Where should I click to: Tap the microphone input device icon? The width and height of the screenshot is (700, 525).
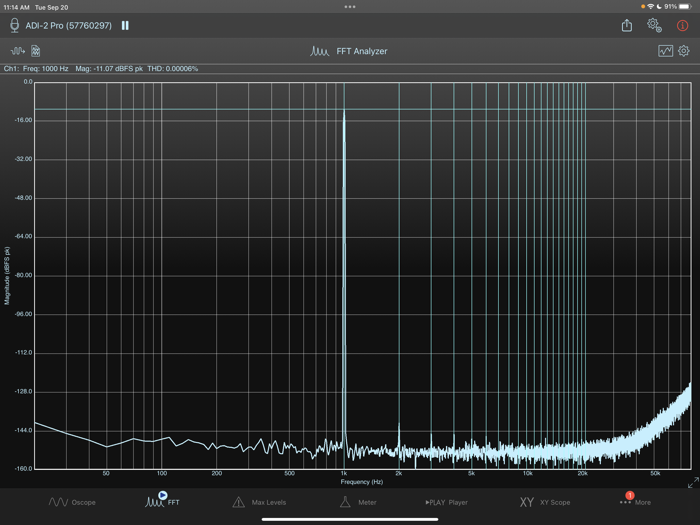tap(14, 25)
